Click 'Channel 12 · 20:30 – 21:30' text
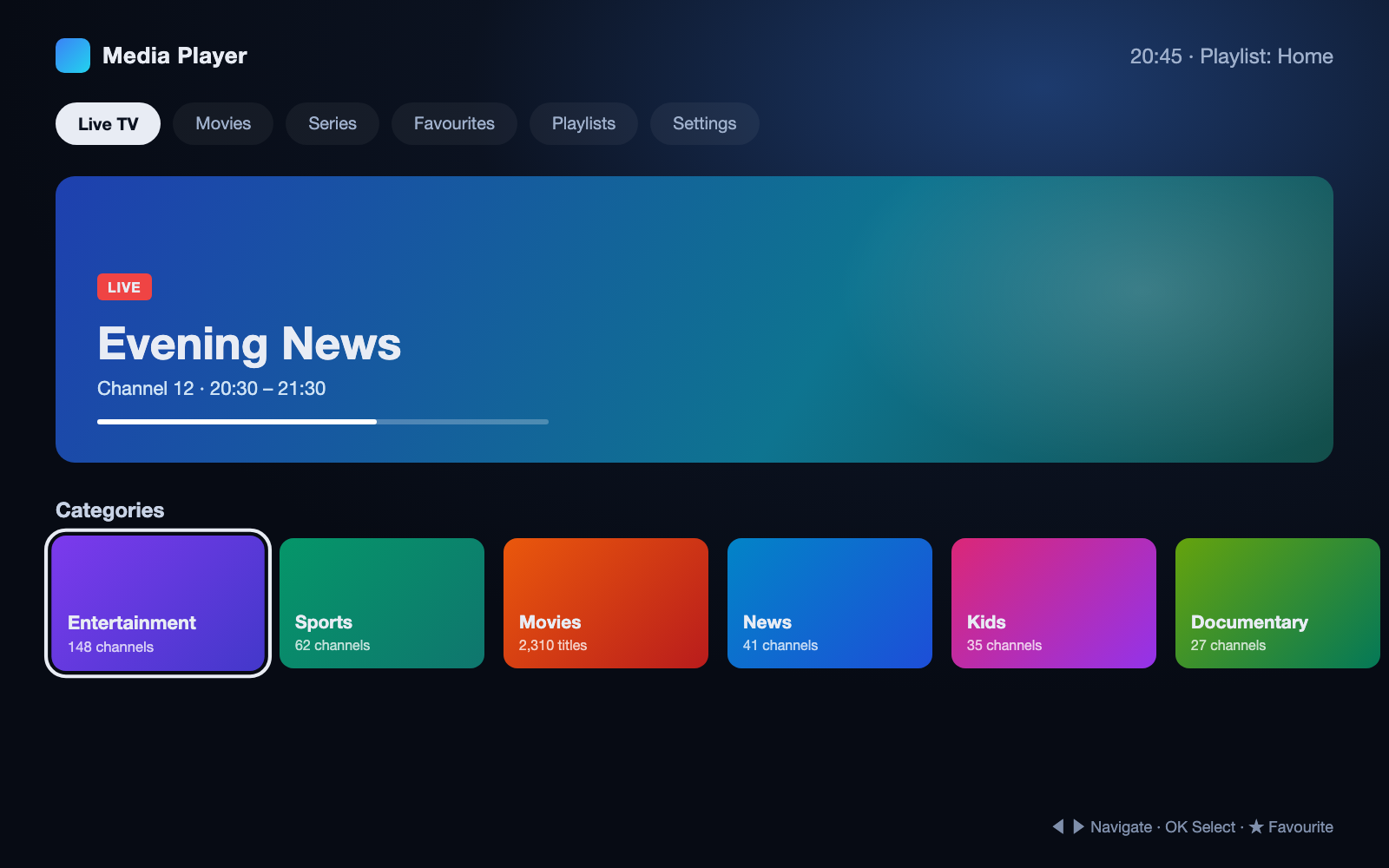Screen dimensions: 1389x868 point(211,388)
